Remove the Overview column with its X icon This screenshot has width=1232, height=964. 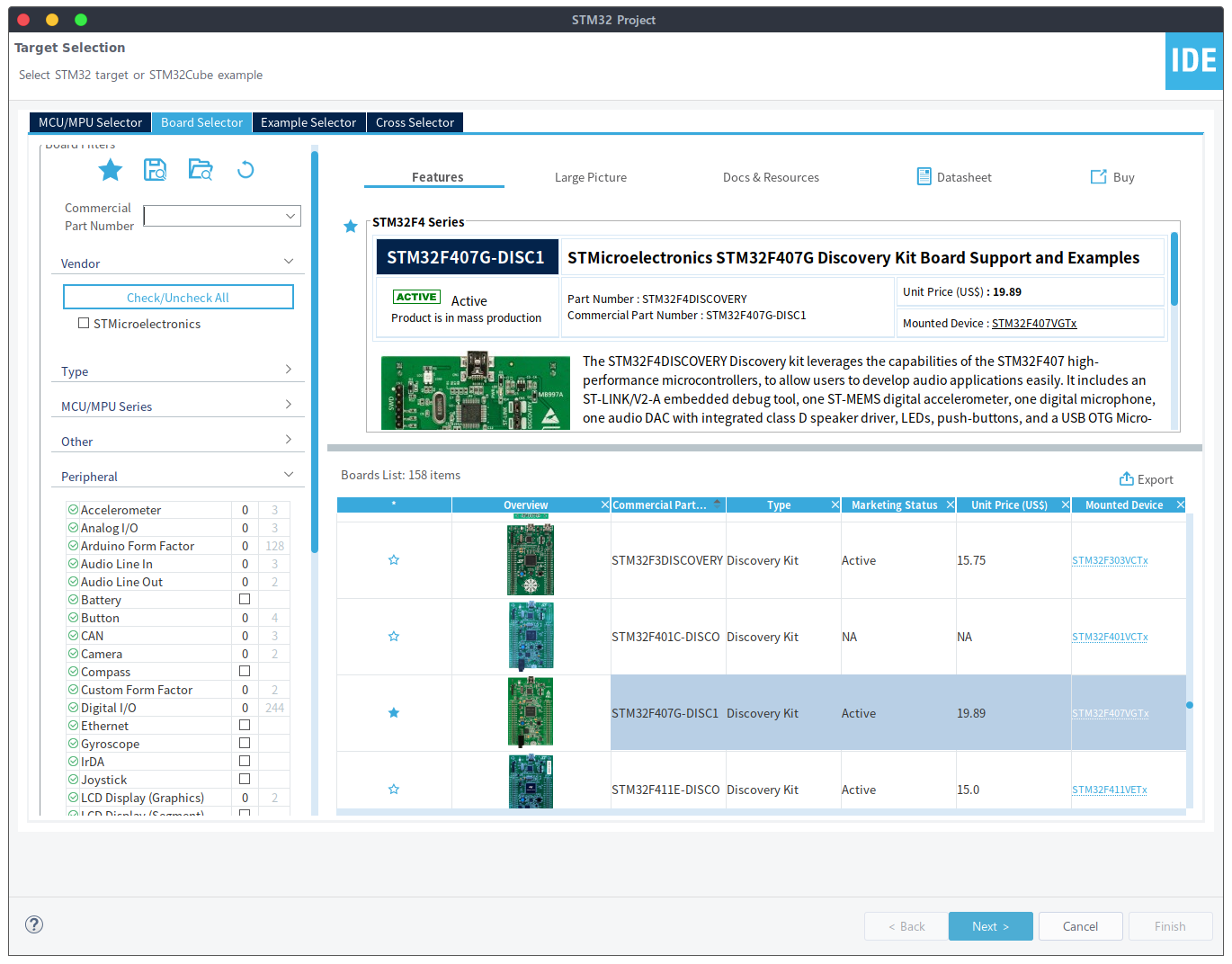(605, 505)
